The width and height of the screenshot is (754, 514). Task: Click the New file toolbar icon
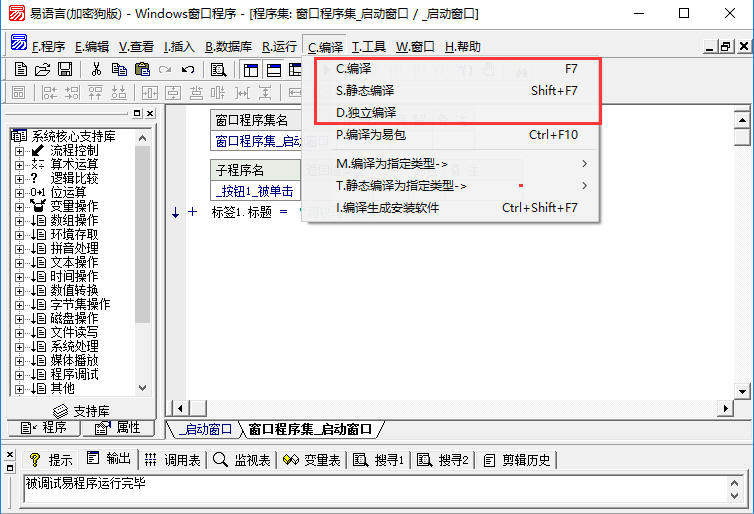(22, 69)
